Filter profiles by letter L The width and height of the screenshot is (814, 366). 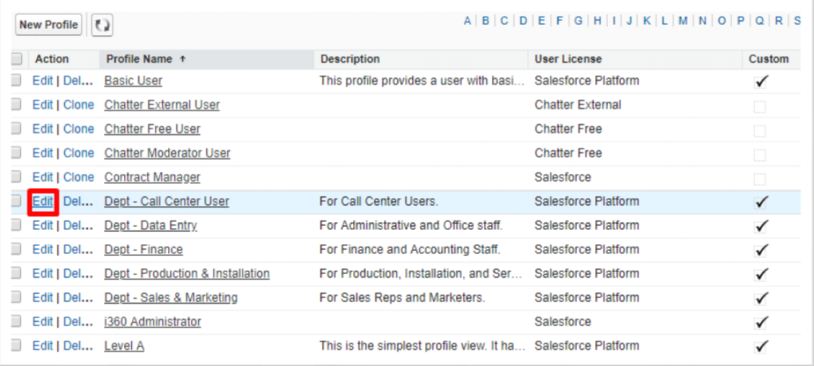pyautogui.click(x=664, y=21)
